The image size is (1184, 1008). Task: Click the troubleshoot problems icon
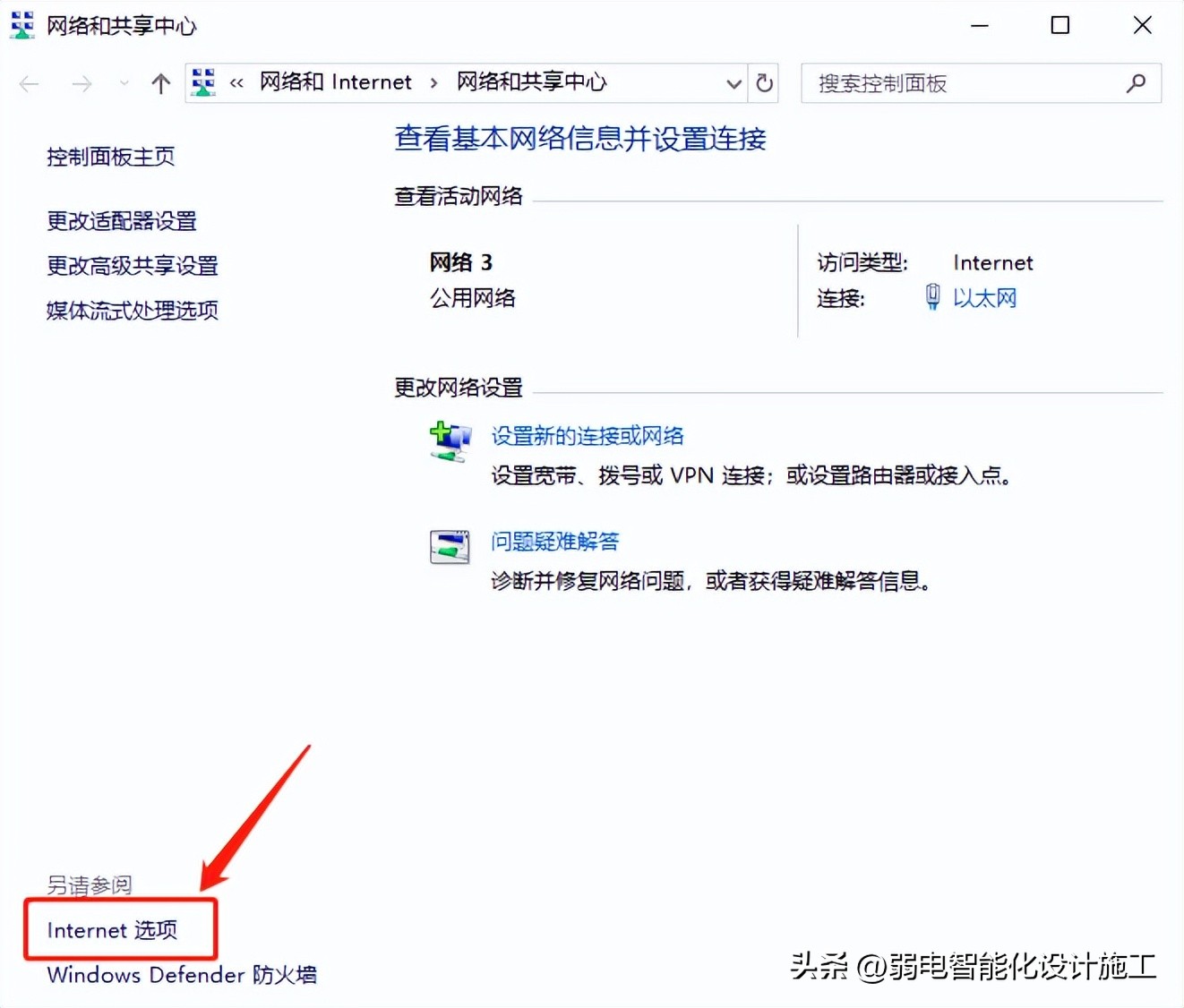[449, 546]
